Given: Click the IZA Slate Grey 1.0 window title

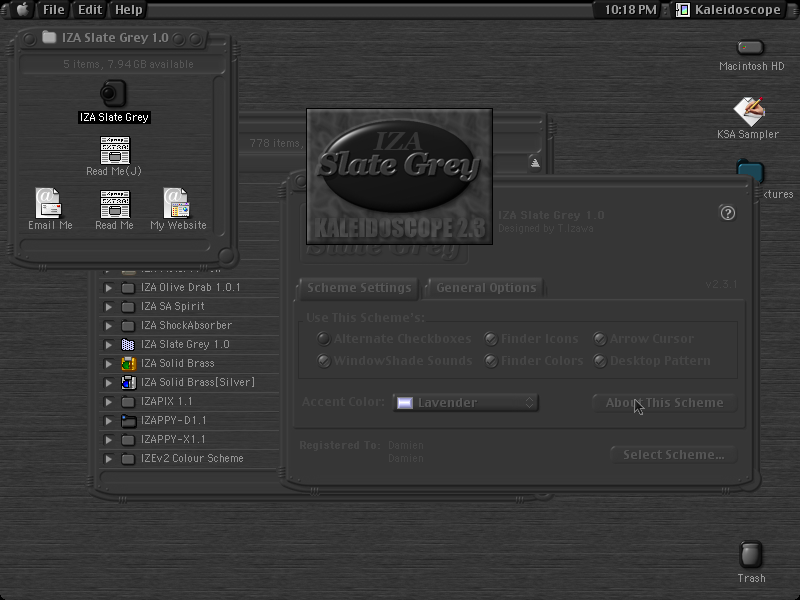Looking at the screenshot, I should click(x=115, y=38).
